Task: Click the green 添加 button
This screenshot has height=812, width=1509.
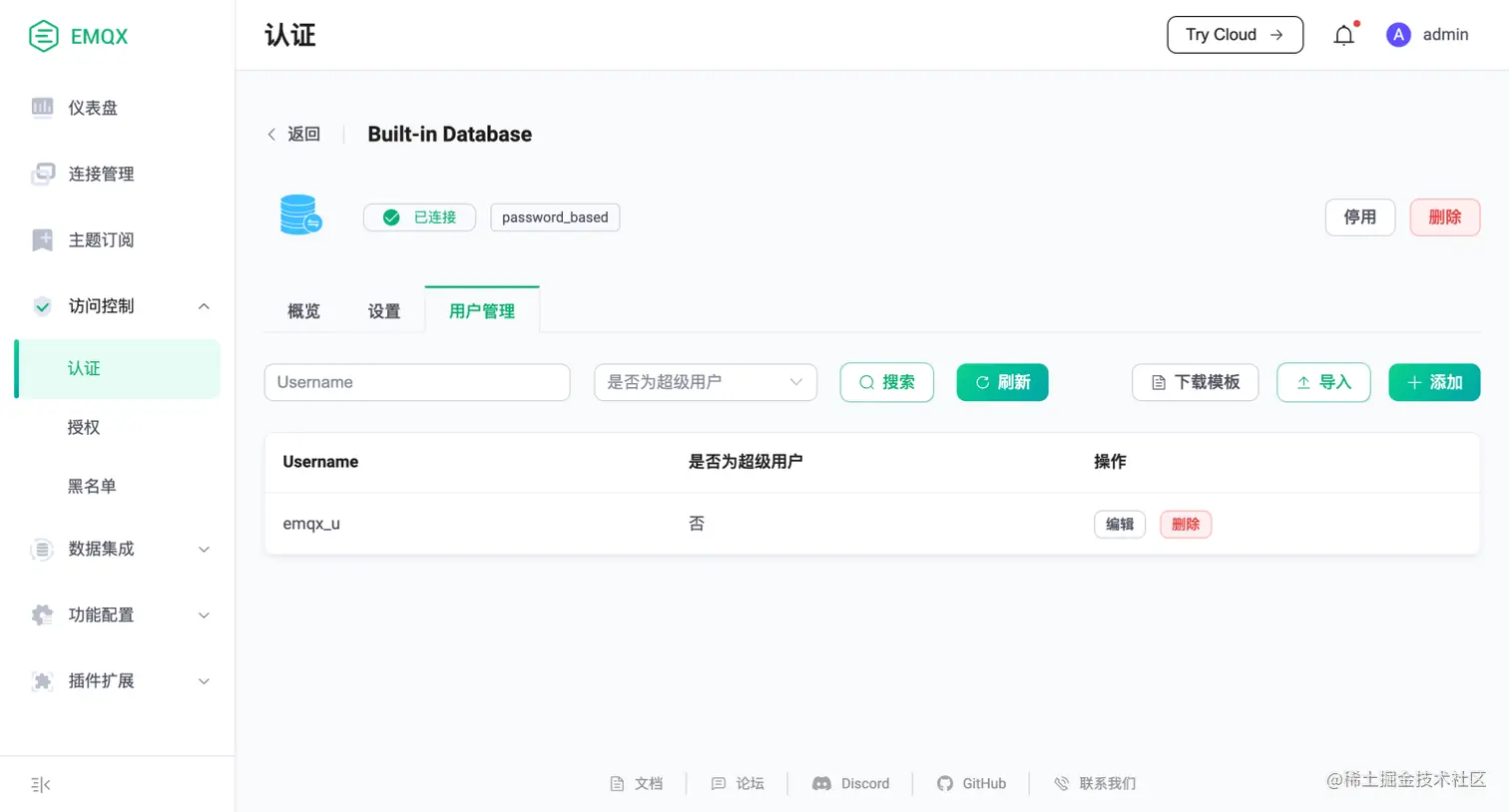Action: click(1434, 382)
